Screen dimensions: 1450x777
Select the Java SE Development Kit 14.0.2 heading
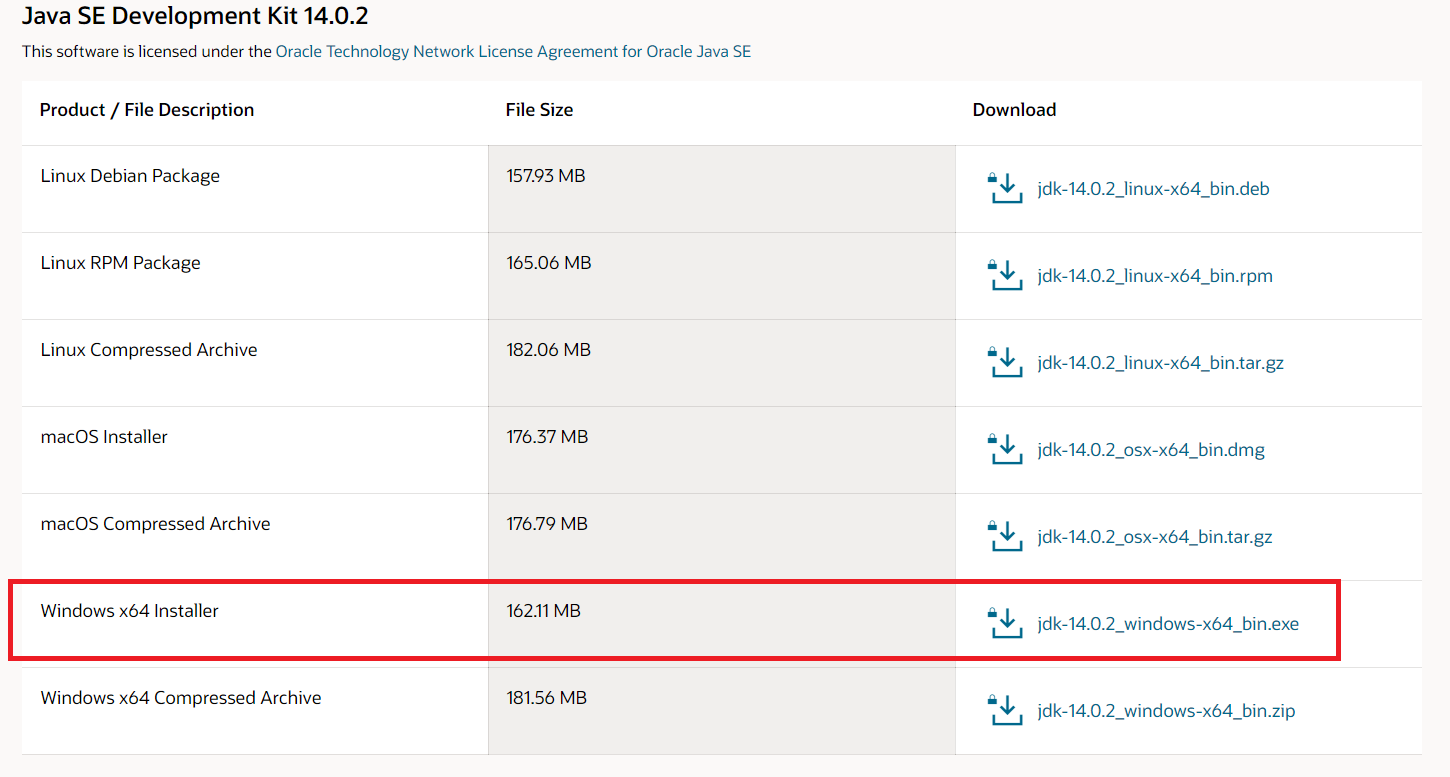[x=195, y=16]
